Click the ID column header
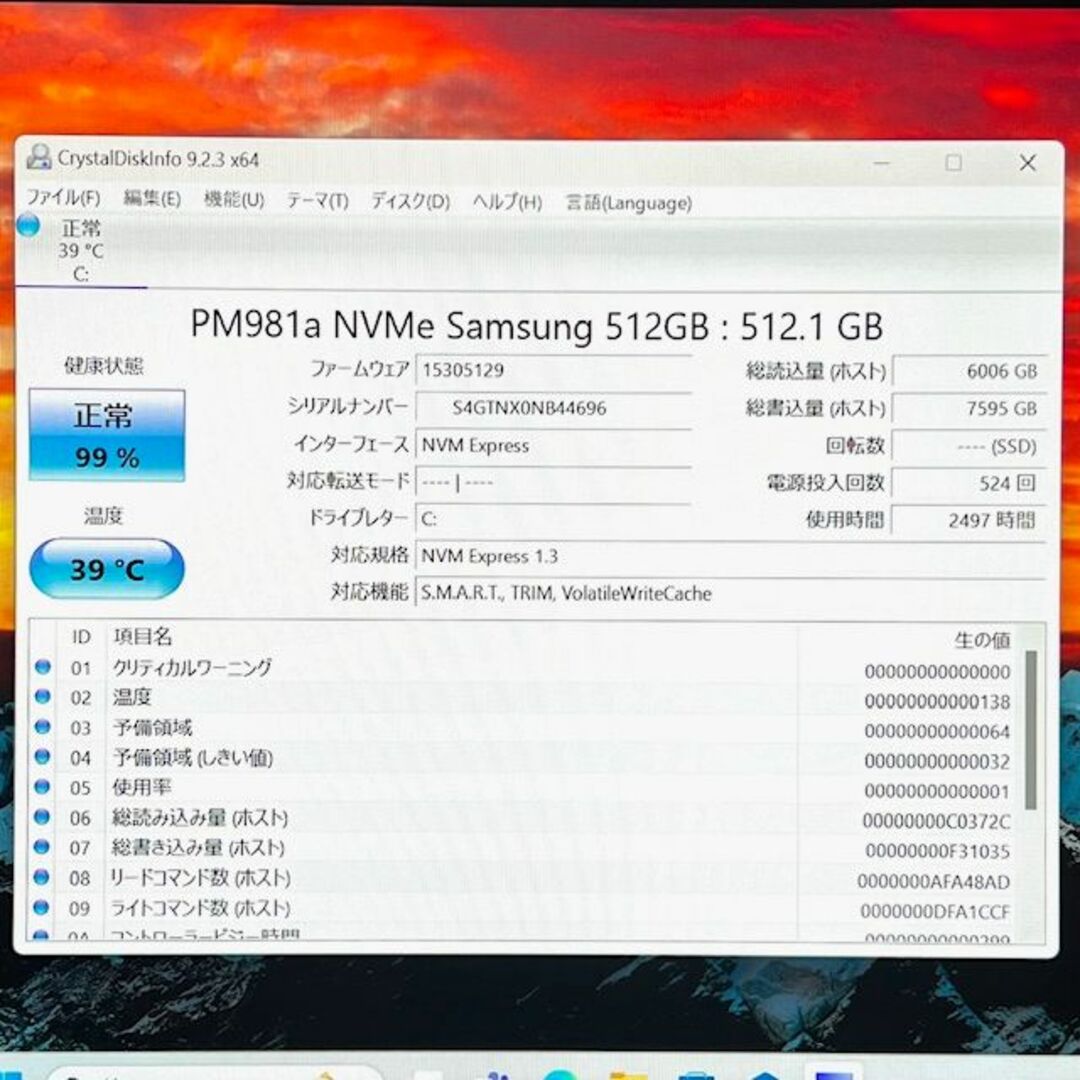The image size is (1080, 1080). [x=81, y=637]
